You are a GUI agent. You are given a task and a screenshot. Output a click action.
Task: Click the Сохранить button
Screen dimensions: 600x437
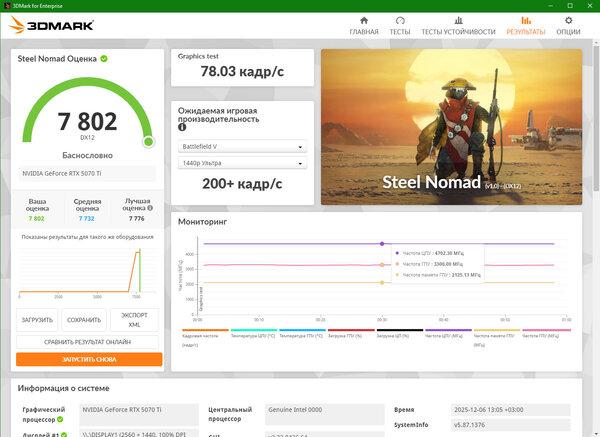[x=84, y=320]
